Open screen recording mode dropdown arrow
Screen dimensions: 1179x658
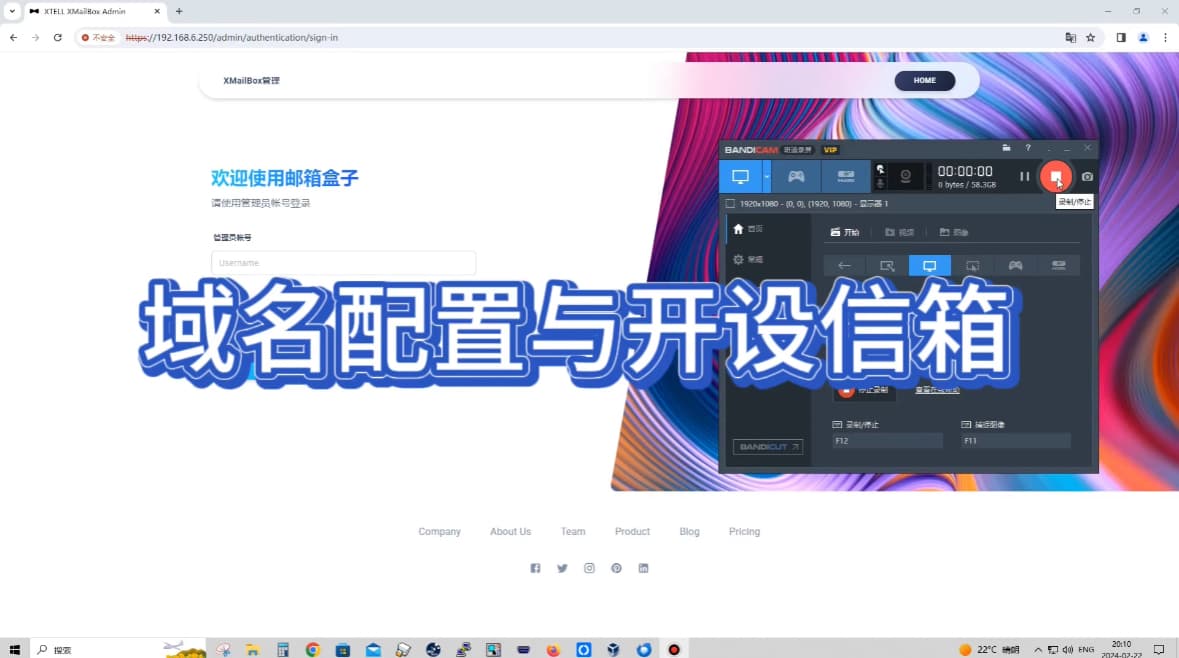(x=767, y=177)
